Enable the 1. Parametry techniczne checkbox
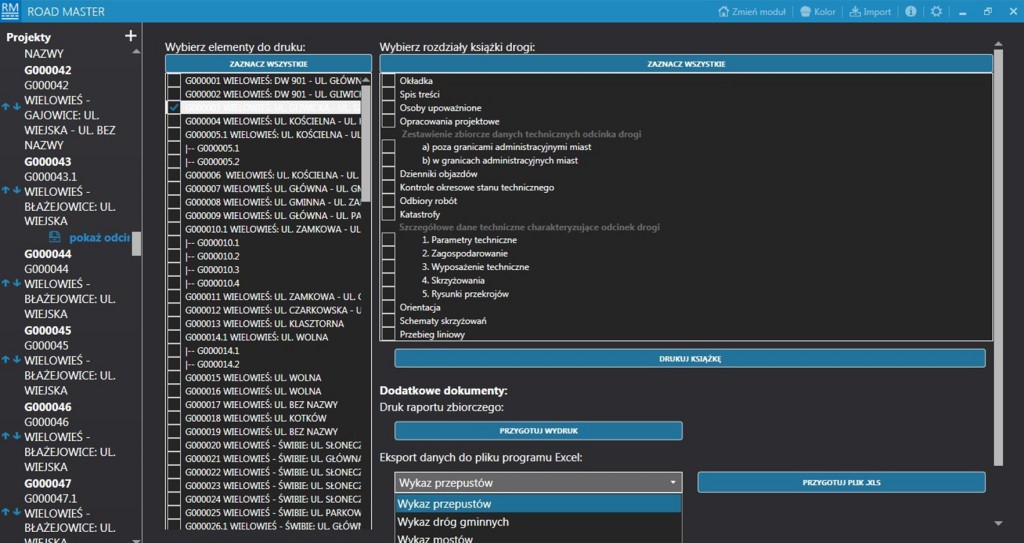This screenshot has height=543, width=1024. 389,240
